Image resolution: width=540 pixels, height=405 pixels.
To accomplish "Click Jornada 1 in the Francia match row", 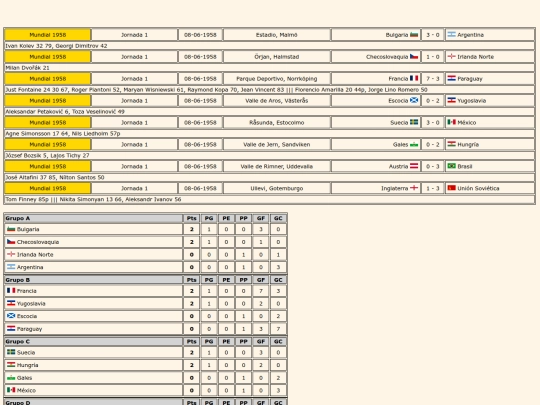I will coord(134,79).
